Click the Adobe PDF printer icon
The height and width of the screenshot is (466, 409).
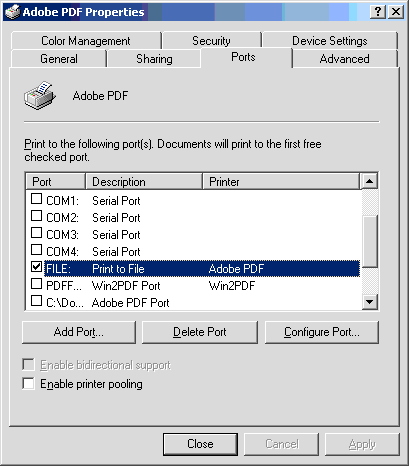pyautogui.click(x=39, y=96)
